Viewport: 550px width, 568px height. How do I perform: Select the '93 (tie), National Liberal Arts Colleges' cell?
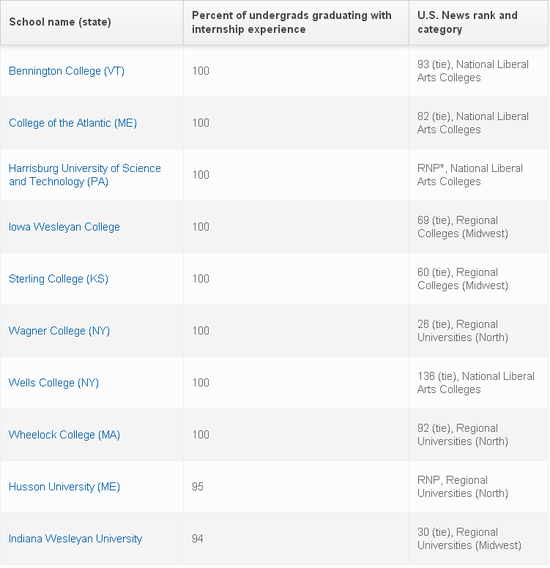coord(478,71)
